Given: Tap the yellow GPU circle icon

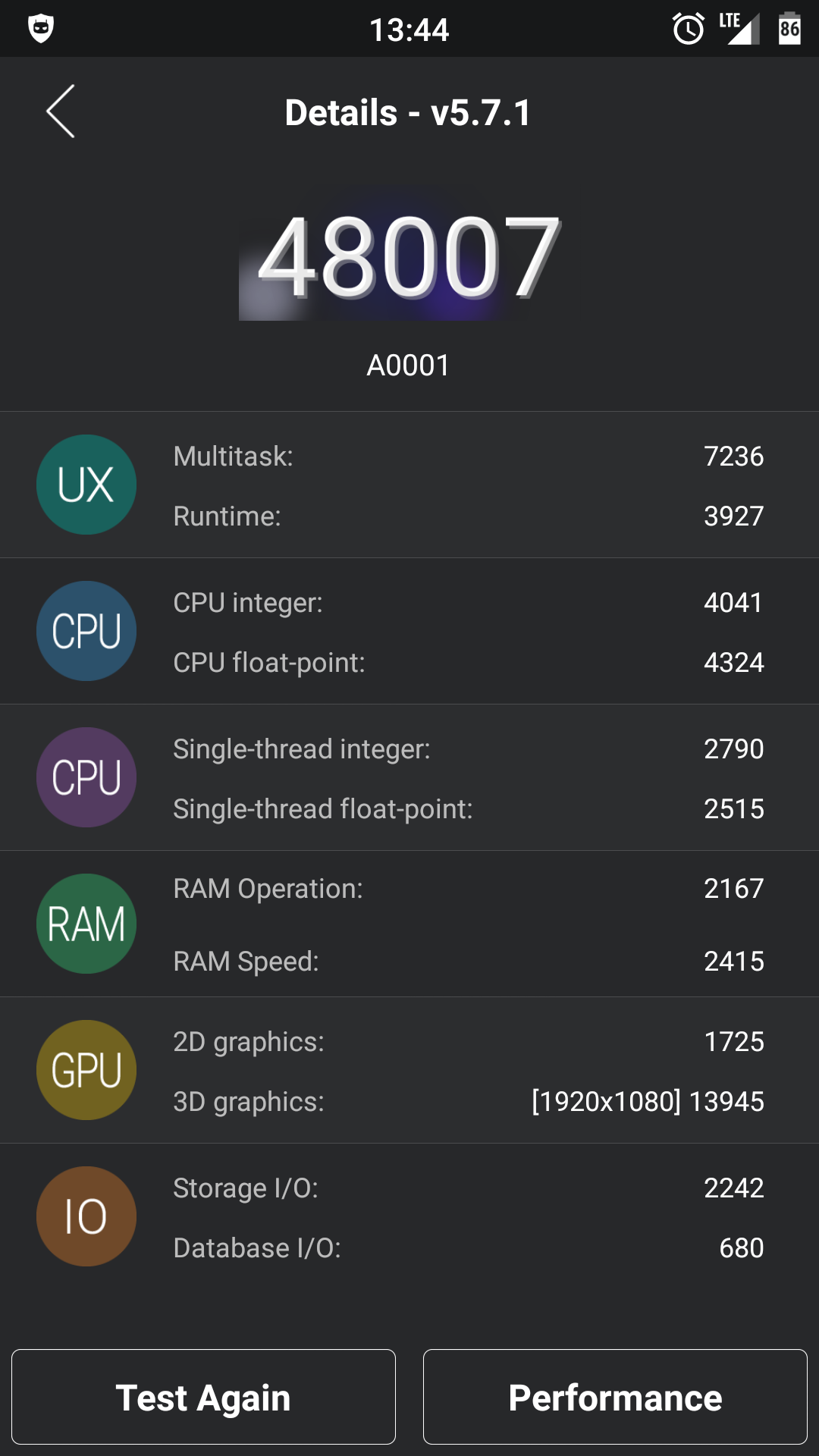Looking at the screenshot, I should (x=86, y=1070).
